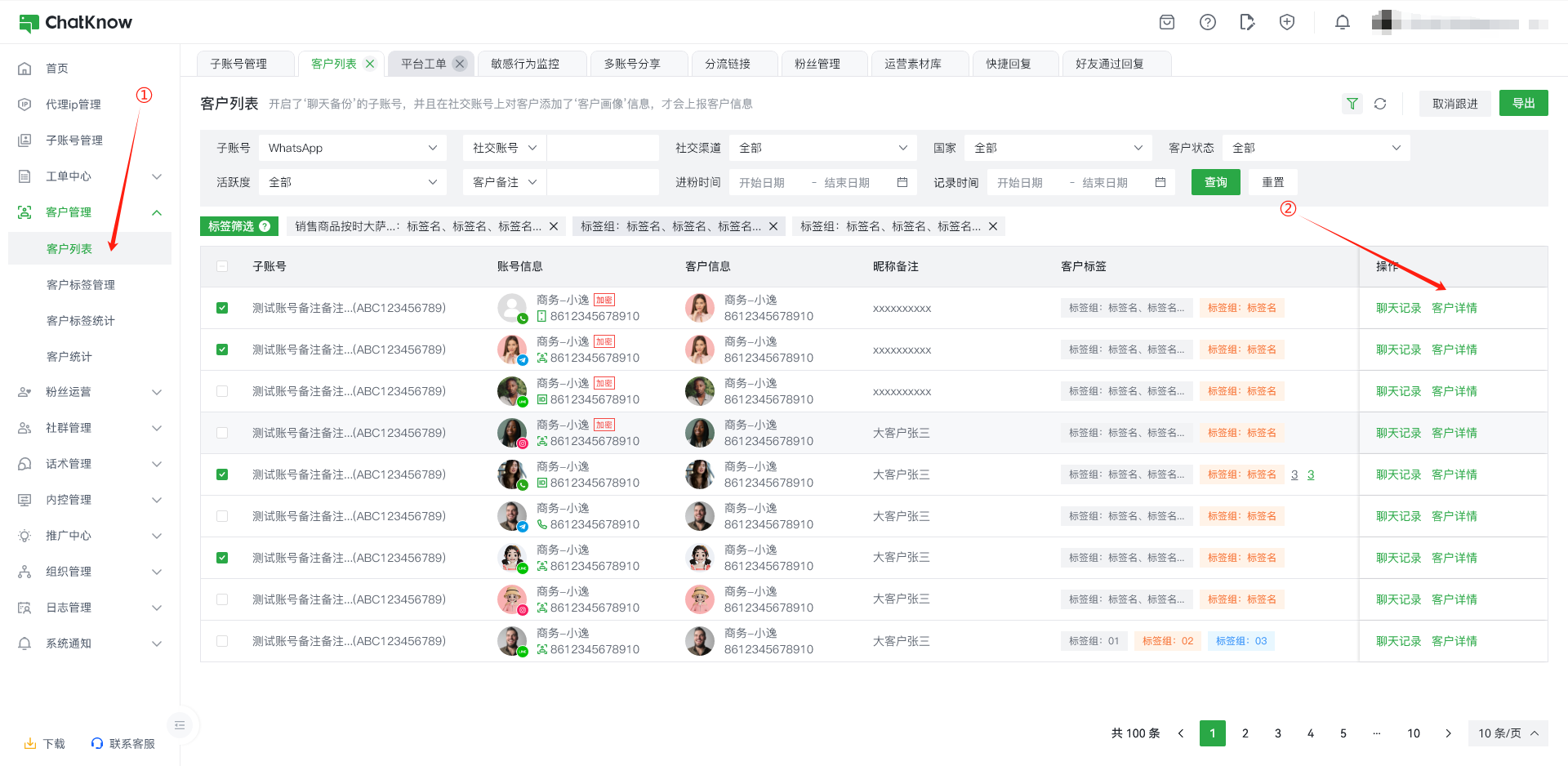Open the shopping bag icon in header

[1167, 23]
